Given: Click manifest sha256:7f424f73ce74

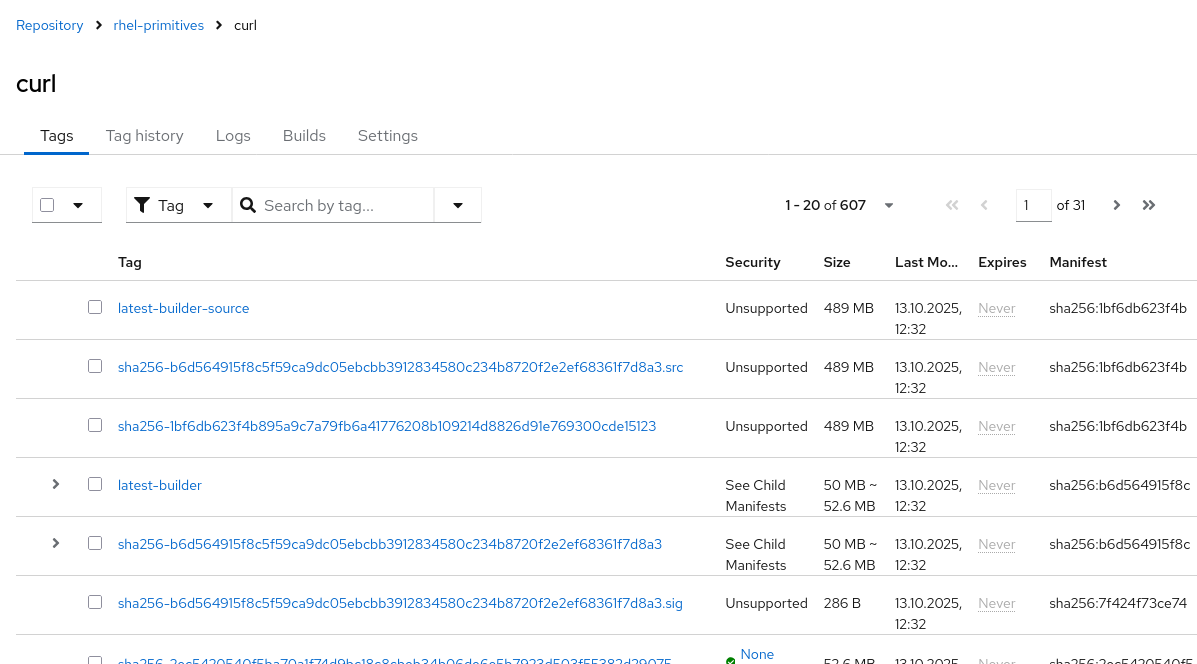Looking at the screenshot, I should (x=1118, y=603).
